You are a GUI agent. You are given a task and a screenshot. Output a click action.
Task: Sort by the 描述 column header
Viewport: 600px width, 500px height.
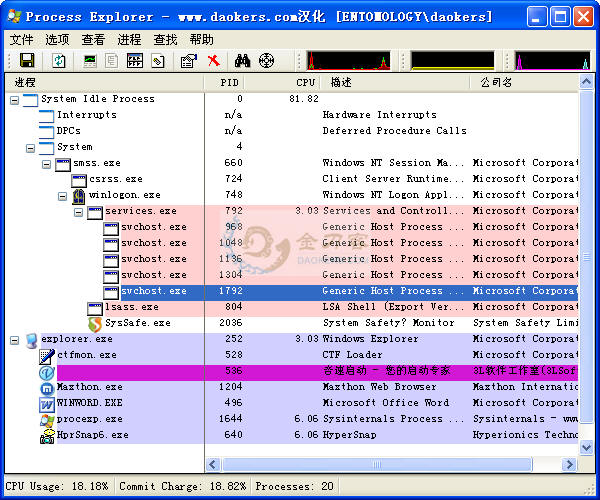tap(395, 82)
